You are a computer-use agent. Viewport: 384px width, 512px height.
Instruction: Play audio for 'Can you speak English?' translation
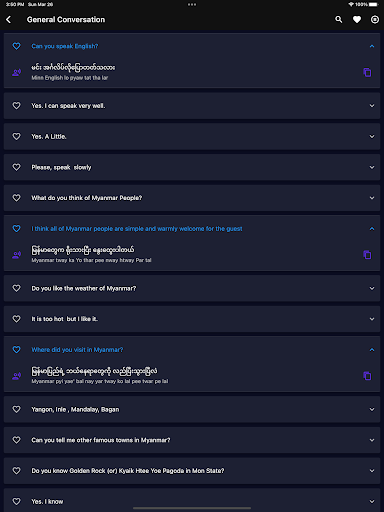tap(16, 72)
